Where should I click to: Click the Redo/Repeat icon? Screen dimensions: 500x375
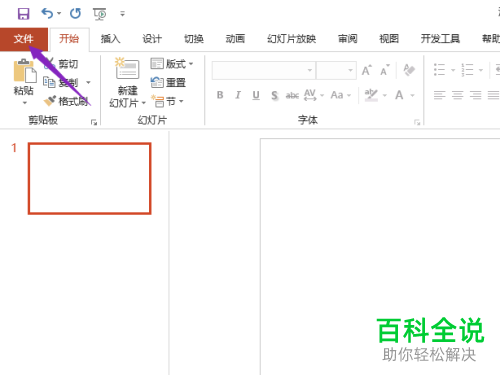point(75,14)
